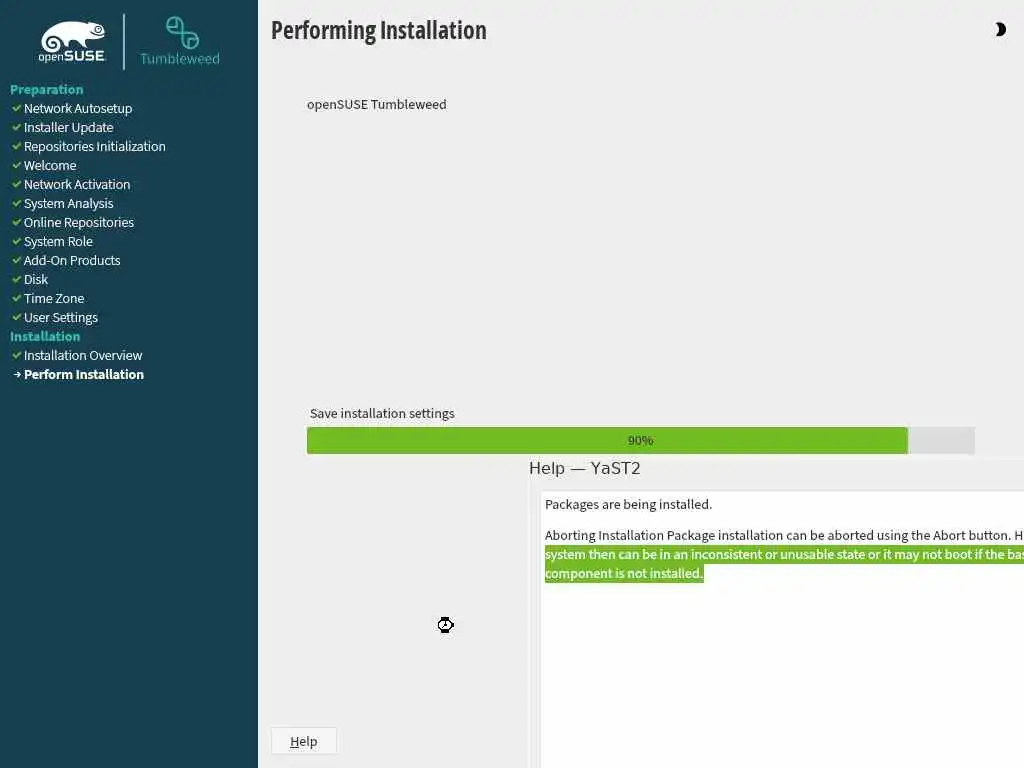1024x768 pixels.
Task: Select the System Analysis step
Action: (x=69, y=203)
